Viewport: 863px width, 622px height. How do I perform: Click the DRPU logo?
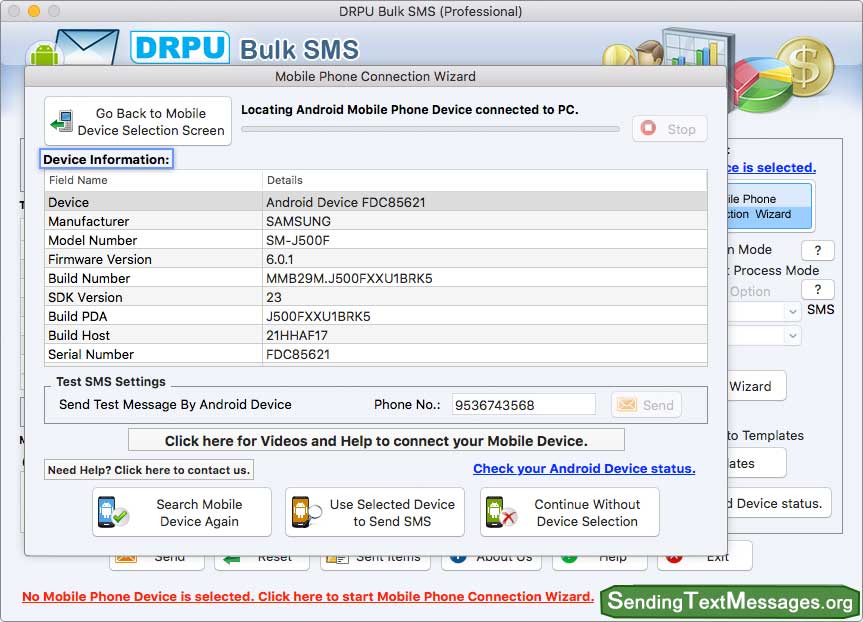(180, 47)
